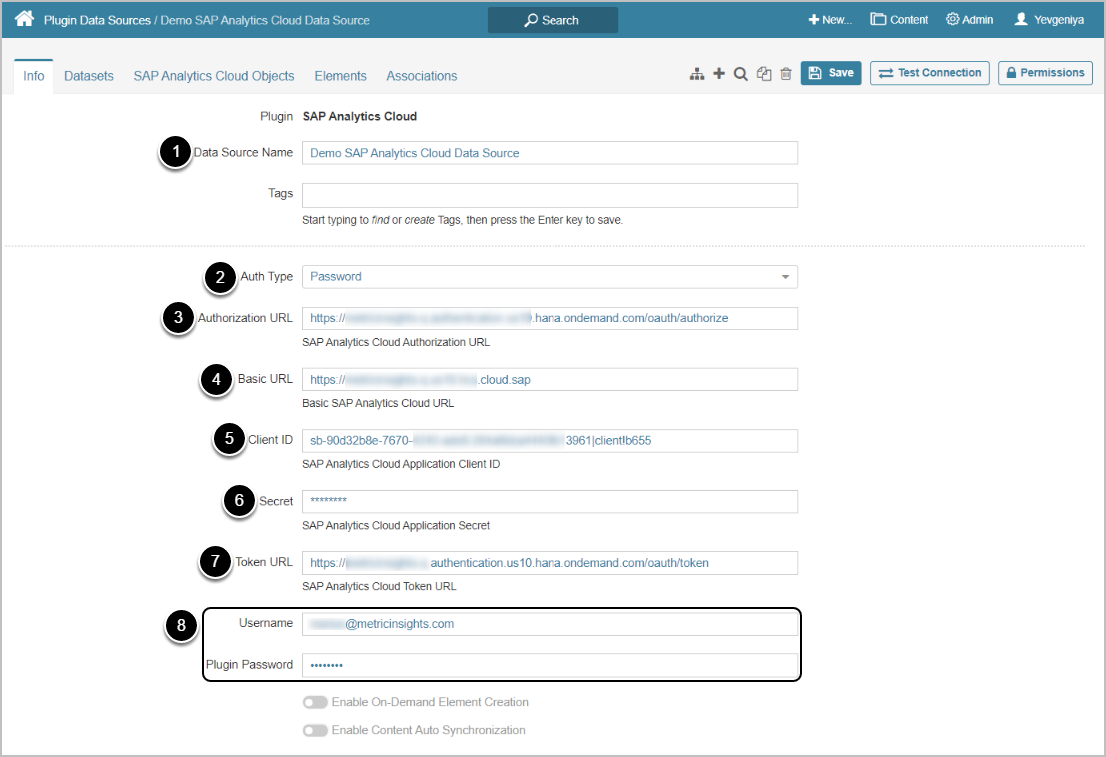
Task: Click the New... plus item
Action: coord(830,20)
